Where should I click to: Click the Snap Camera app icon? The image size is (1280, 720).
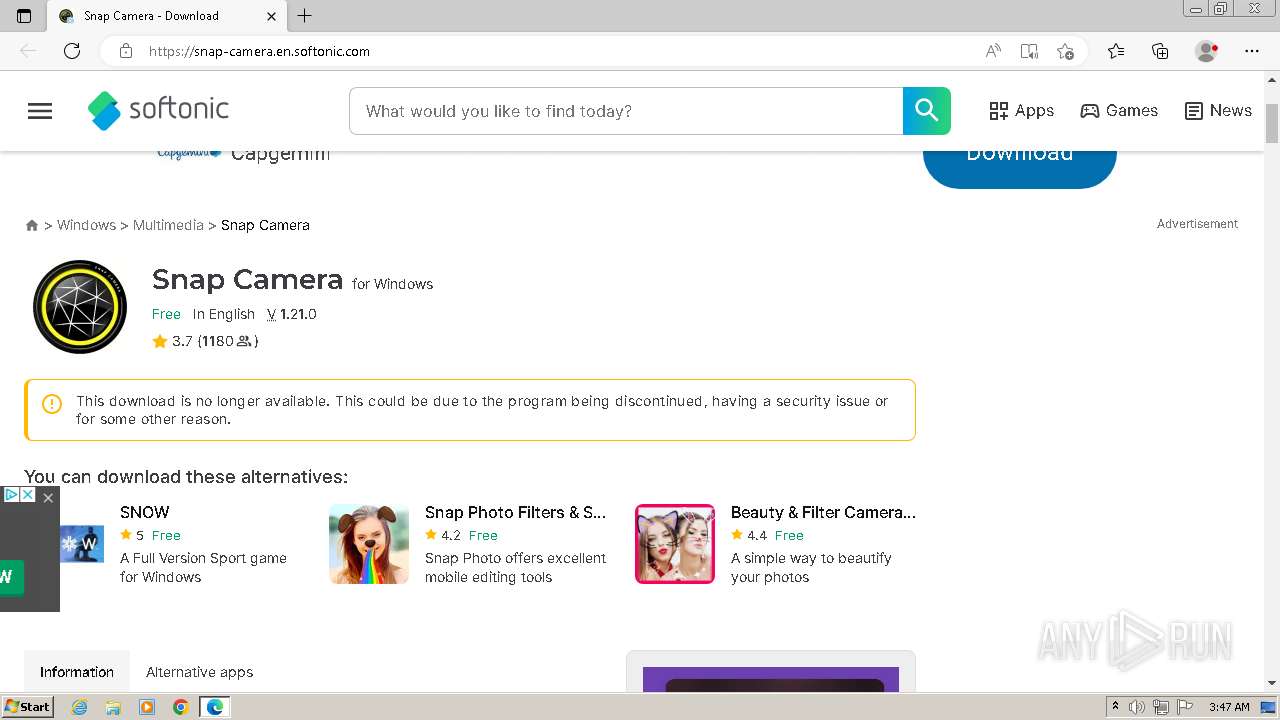pos(80,307)
